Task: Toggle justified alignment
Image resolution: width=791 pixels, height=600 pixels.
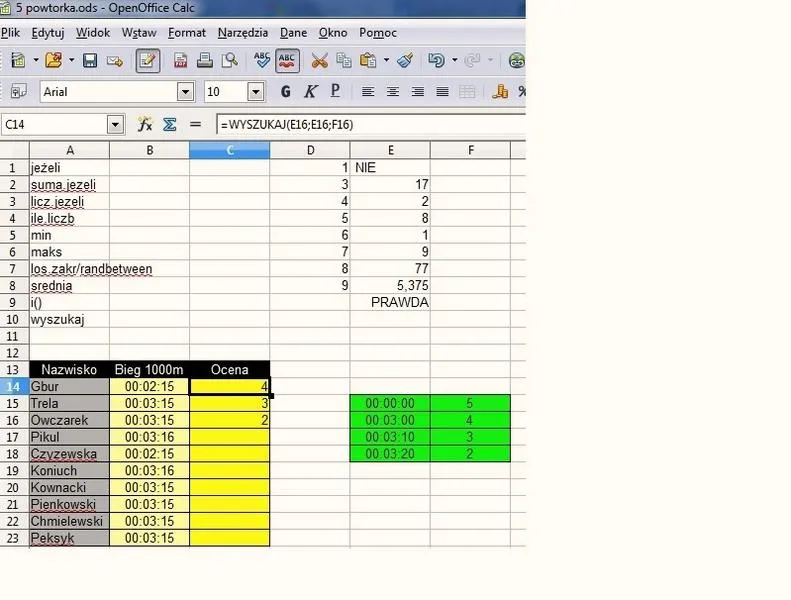Action: click(442, 92)
